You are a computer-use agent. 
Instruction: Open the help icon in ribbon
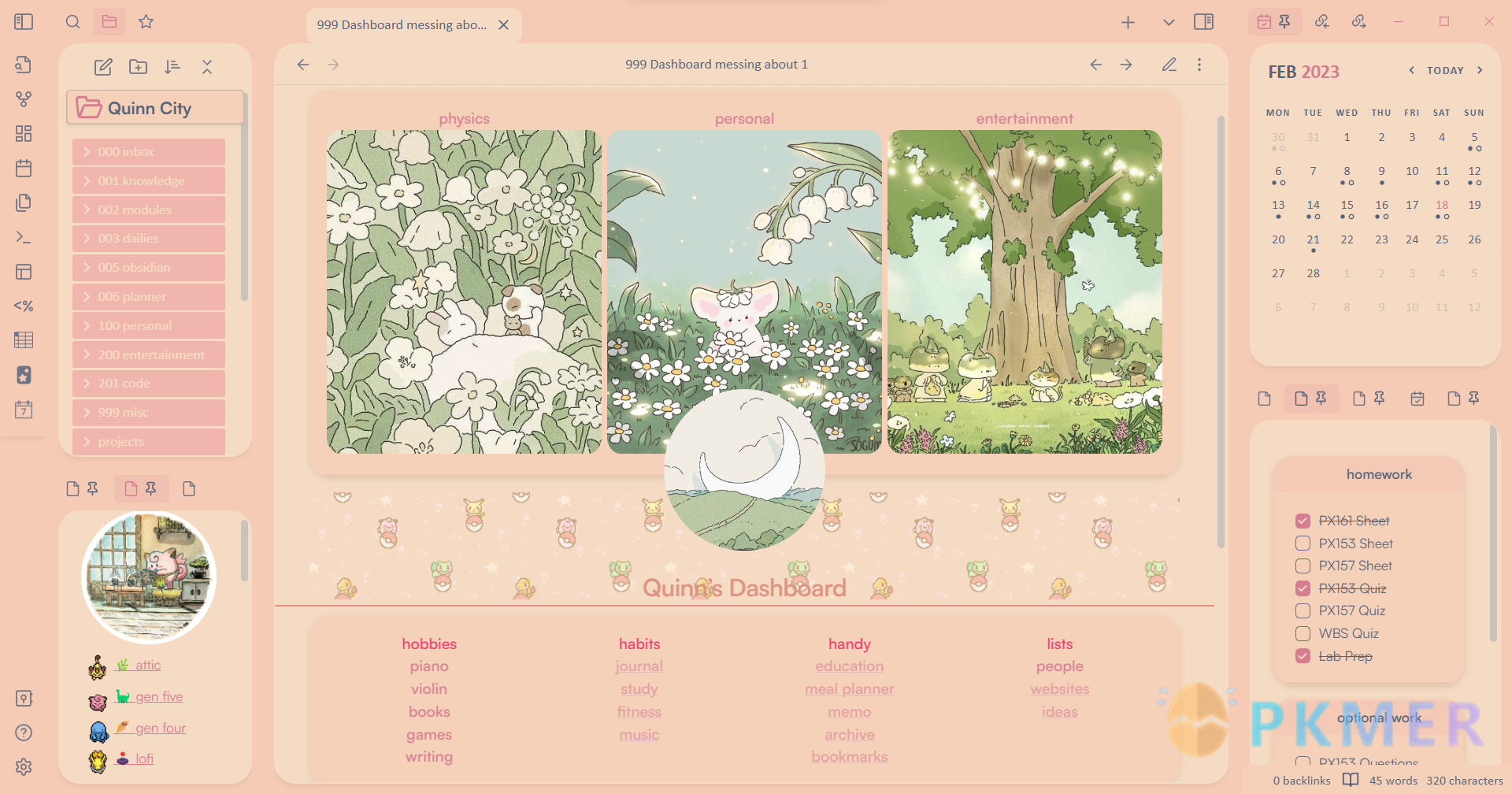point(24,733)
